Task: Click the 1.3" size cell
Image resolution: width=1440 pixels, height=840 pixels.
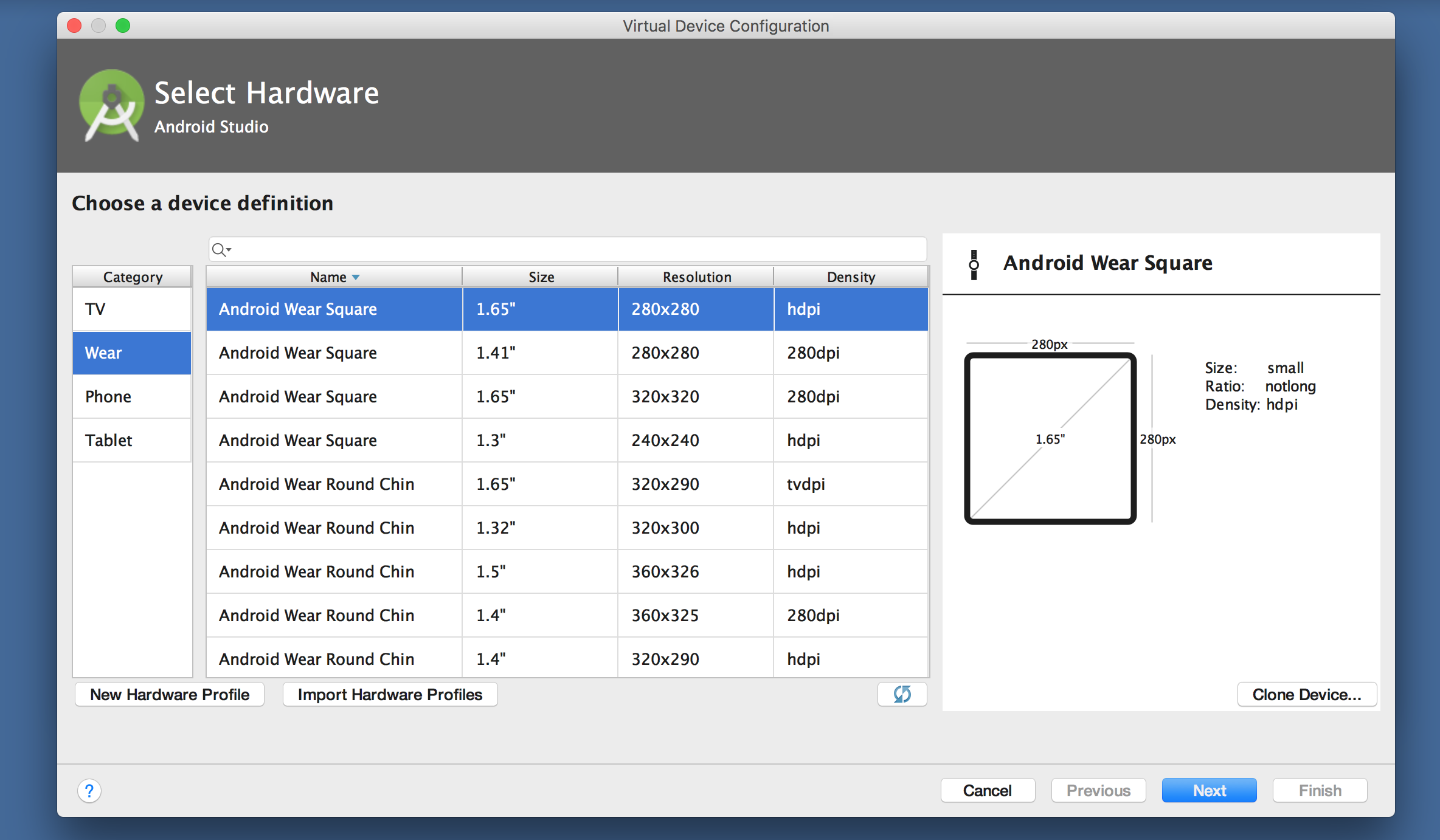Action: pos(541,440)
